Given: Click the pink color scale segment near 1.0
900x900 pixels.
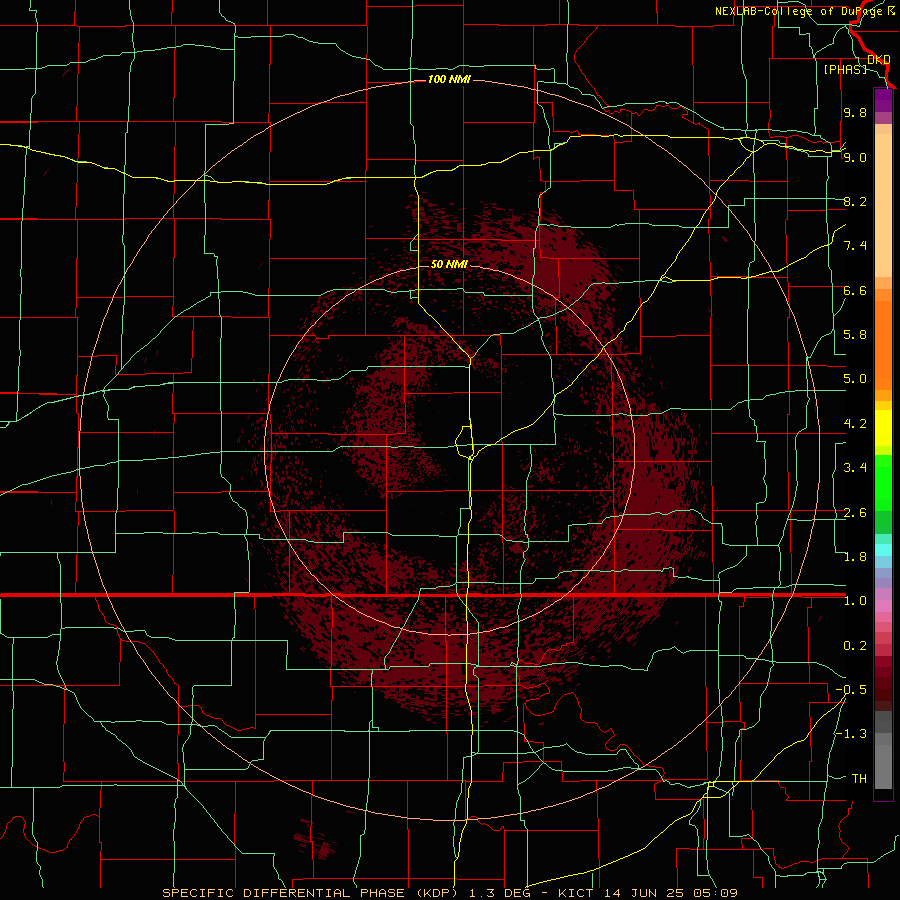Looking at the screenshot, I should coord(883,606).
